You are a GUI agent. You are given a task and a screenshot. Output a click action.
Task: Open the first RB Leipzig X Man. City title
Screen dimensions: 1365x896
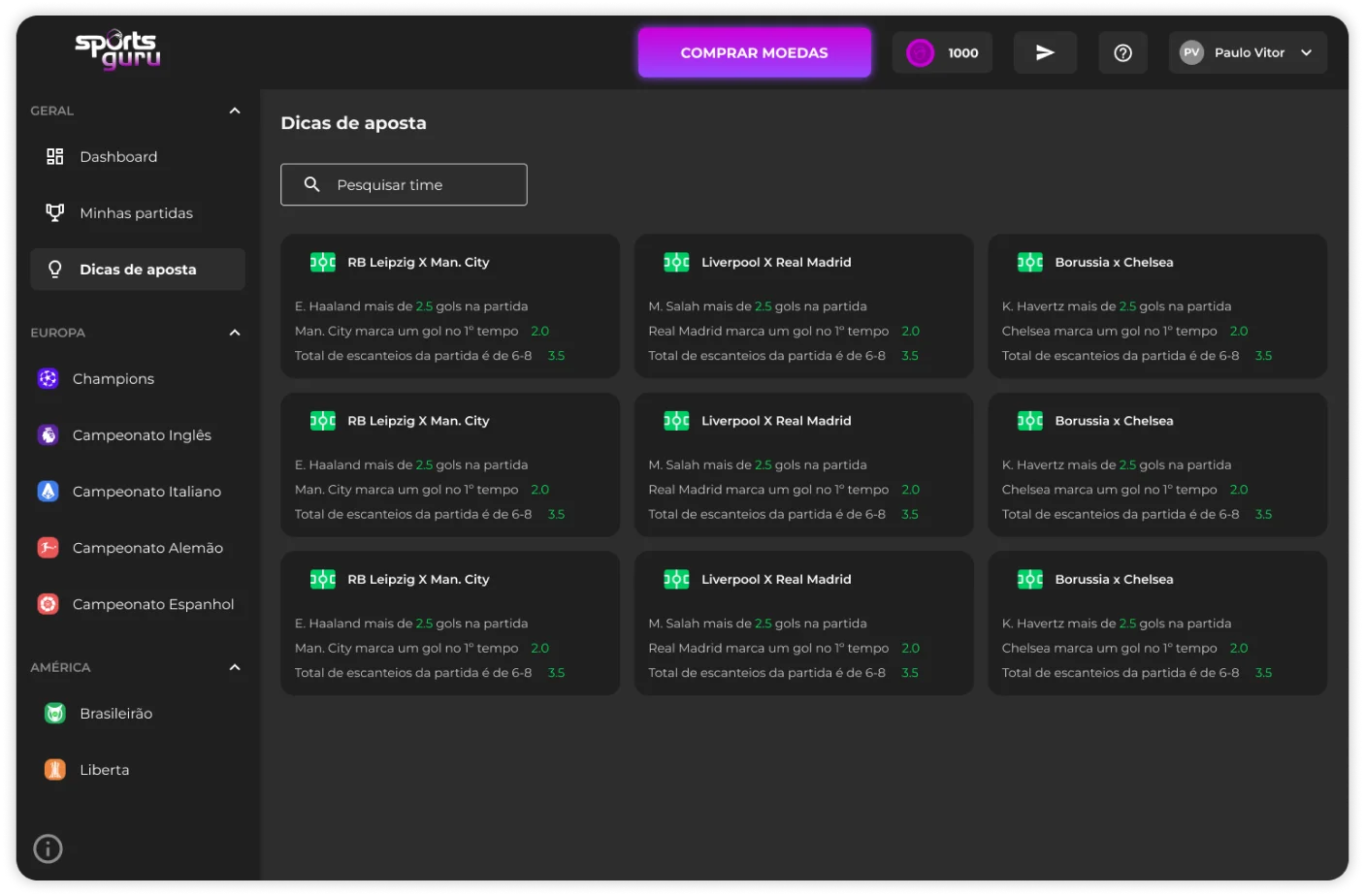(x=418, y=262)
